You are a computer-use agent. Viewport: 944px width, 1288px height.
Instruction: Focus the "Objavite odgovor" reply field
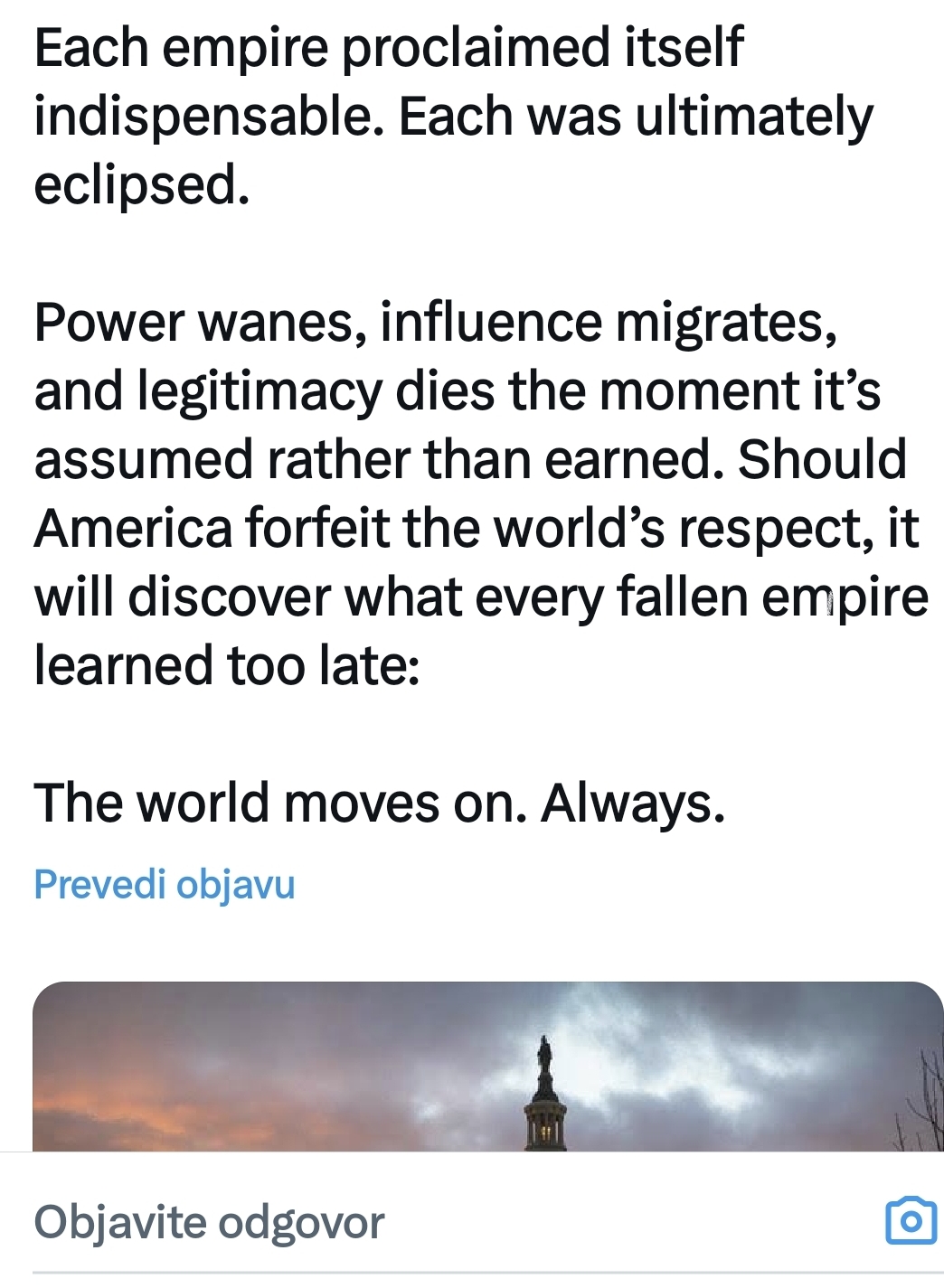coord(210,1222)
